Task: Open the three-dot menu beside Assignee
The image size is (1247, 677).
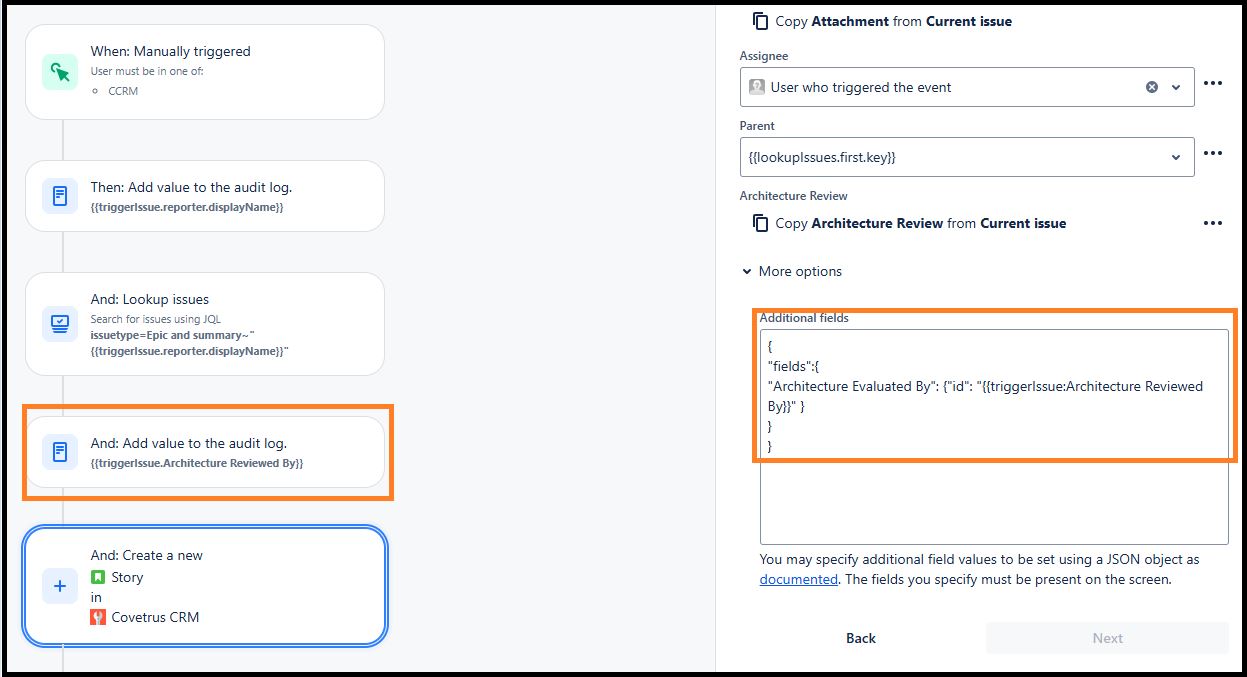Action: (x=1213, y=84)
